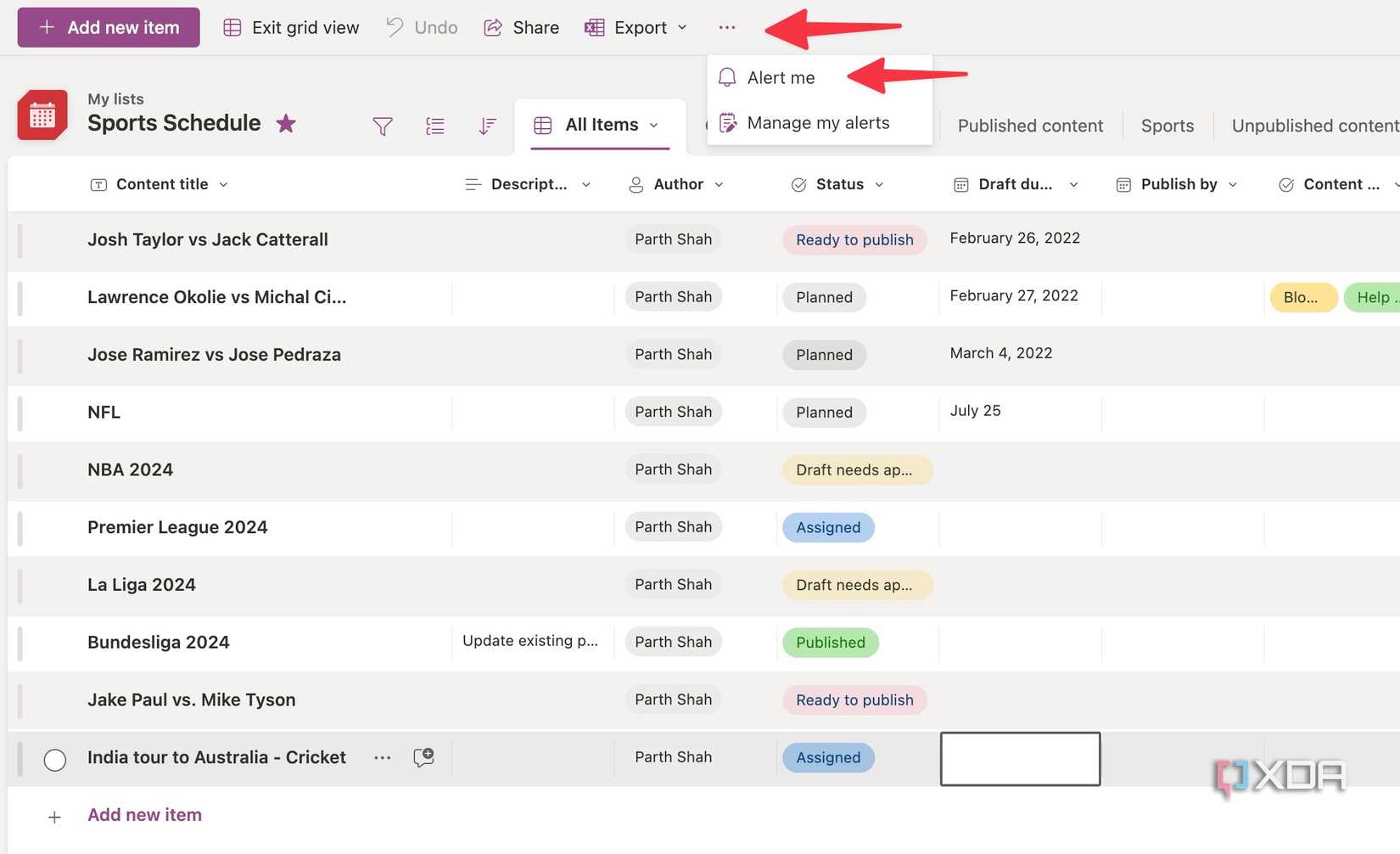Click the empty Draft due cell for India tour
This screenshot has width=1400, height=854.
pyautogui.click(x=1020, y=759)
